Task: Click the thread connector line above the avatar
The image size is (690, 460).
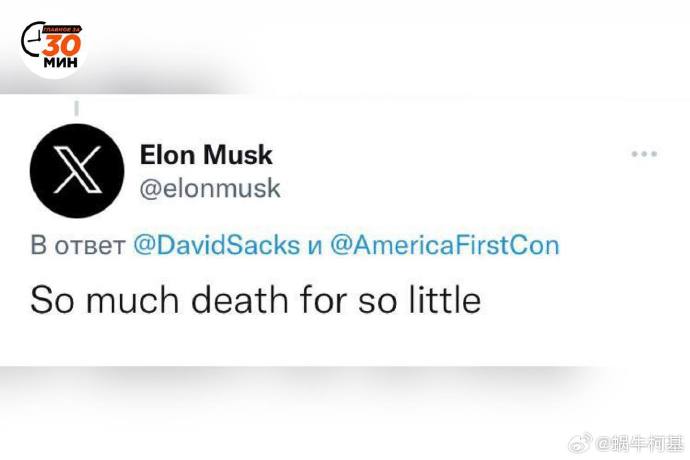Action: 77,106
